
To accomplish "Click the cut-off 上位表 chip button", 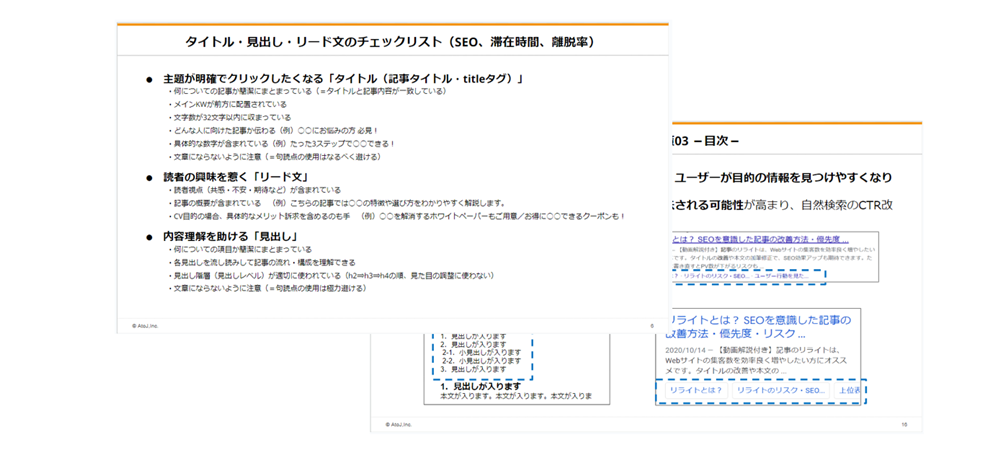I will [x=847, y=390].
